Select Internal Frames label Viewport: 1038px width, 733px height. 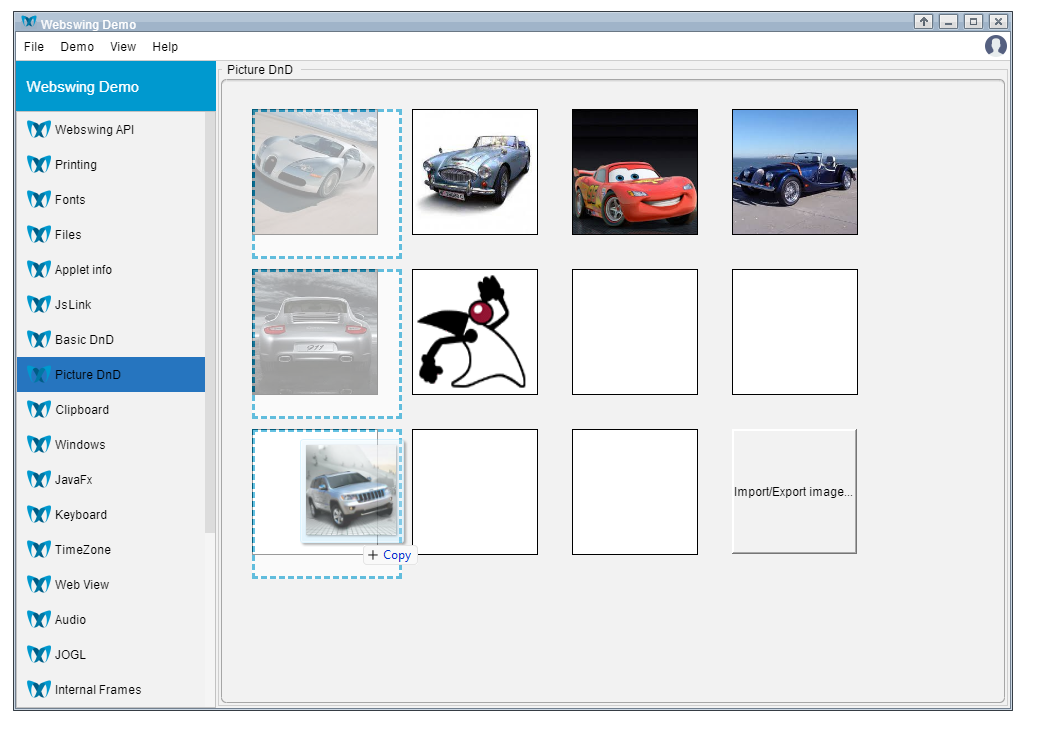click(x=98, y=690)
